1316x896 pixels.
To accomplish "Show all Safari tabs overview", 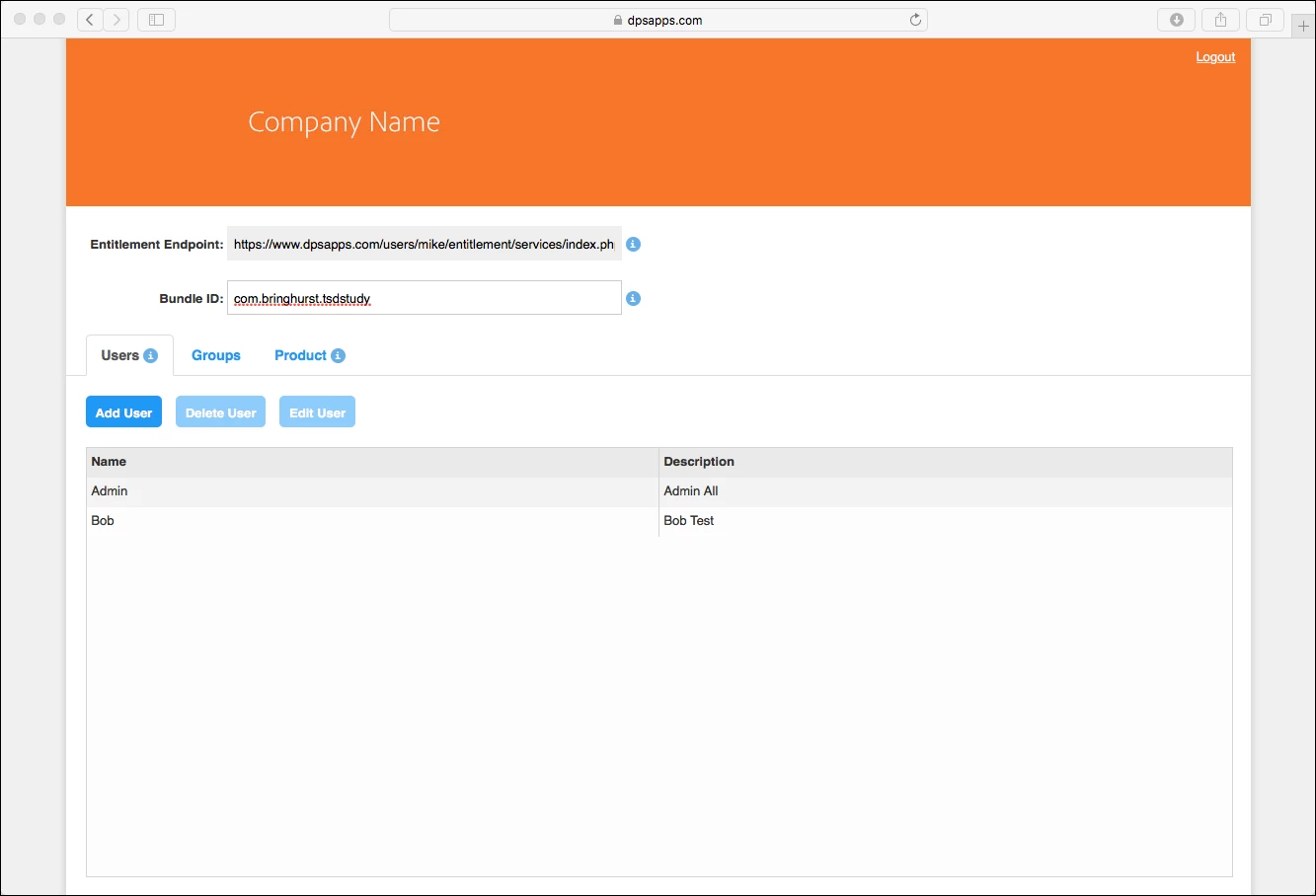I will tap(1266, 20).
